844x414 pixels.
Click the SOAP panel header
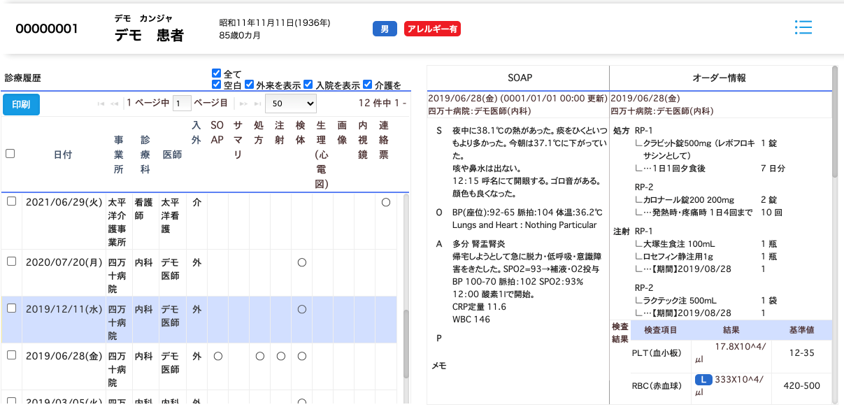click(x=519, y=78)
